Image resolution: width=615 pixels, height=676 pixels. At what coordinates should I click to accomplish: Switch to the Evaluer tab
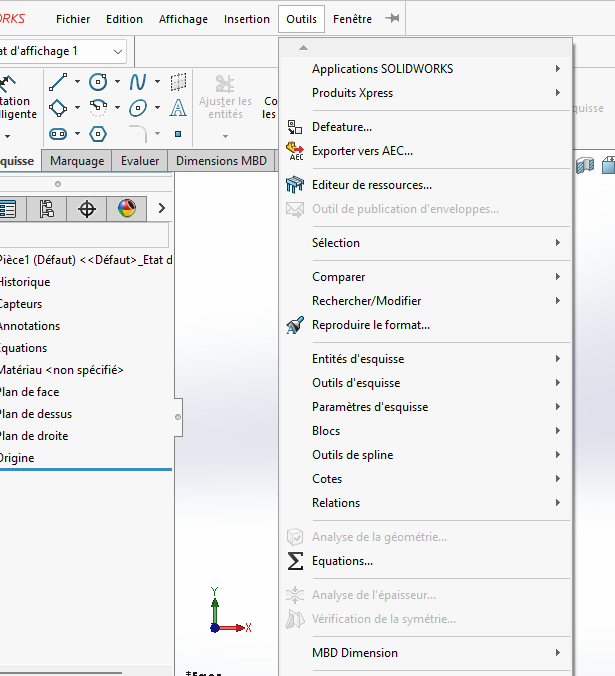(x=140, y=161)
